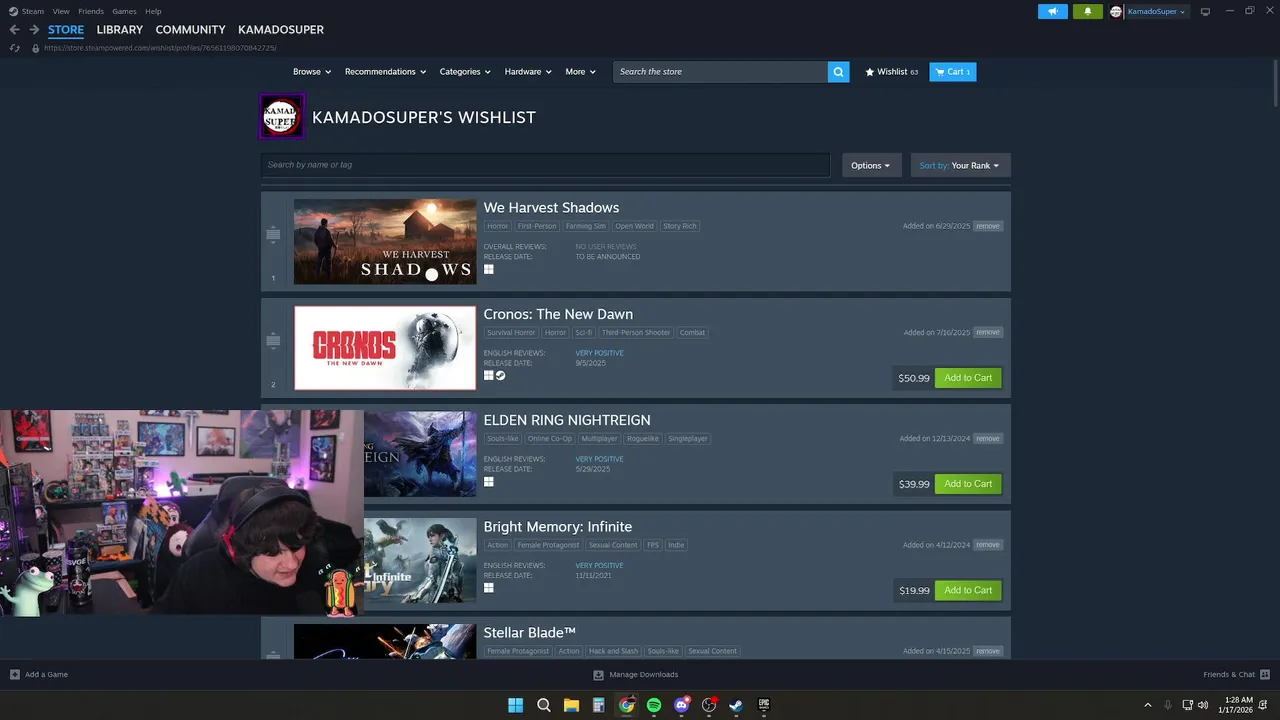The width and height of the screenshot is (1280, 720).
Task: Click the Steam logo in the title bar
Action: (13, 11)
